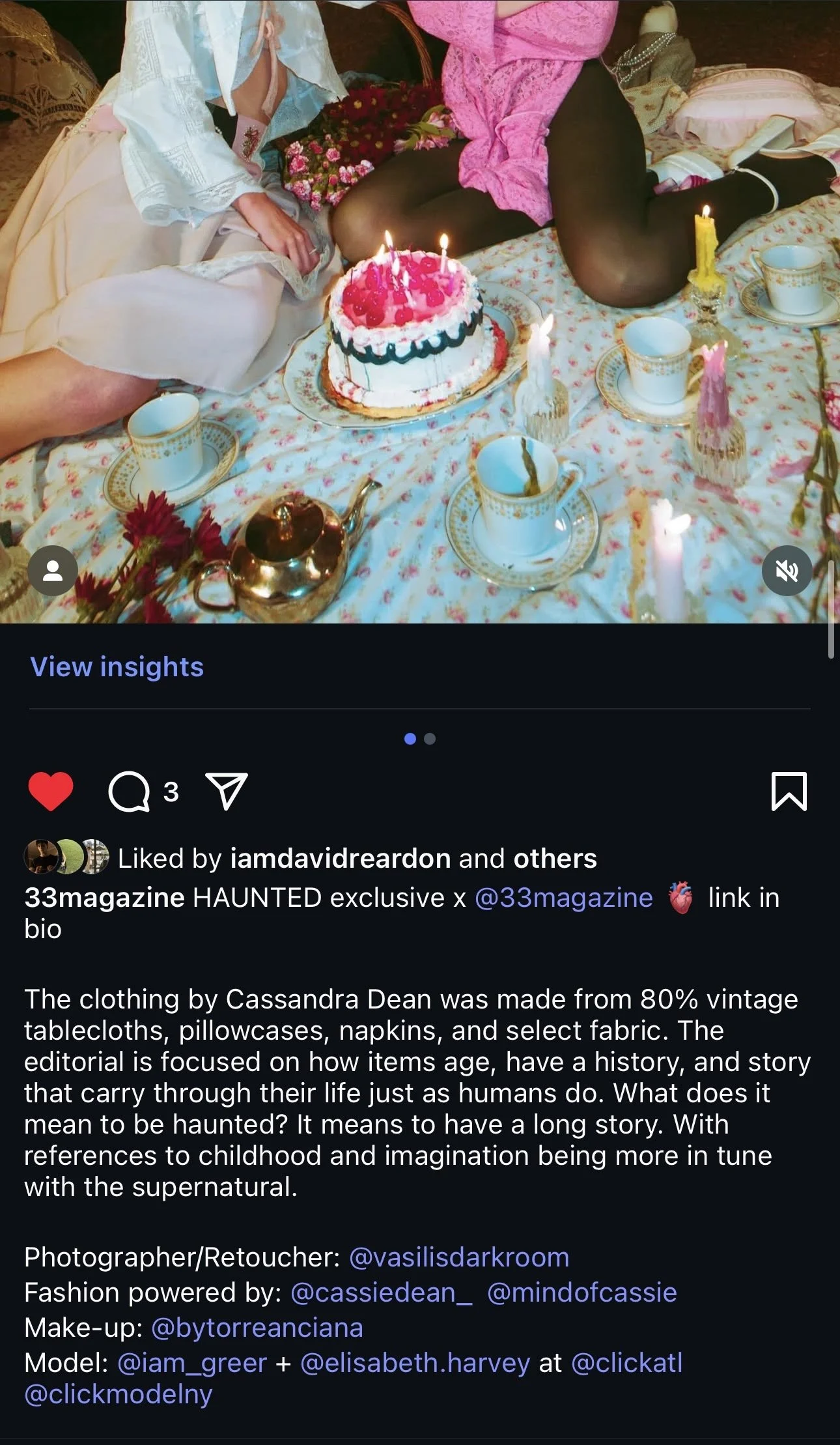
Task: Tap model mention @iam_greer
Action: (192, 1362)
